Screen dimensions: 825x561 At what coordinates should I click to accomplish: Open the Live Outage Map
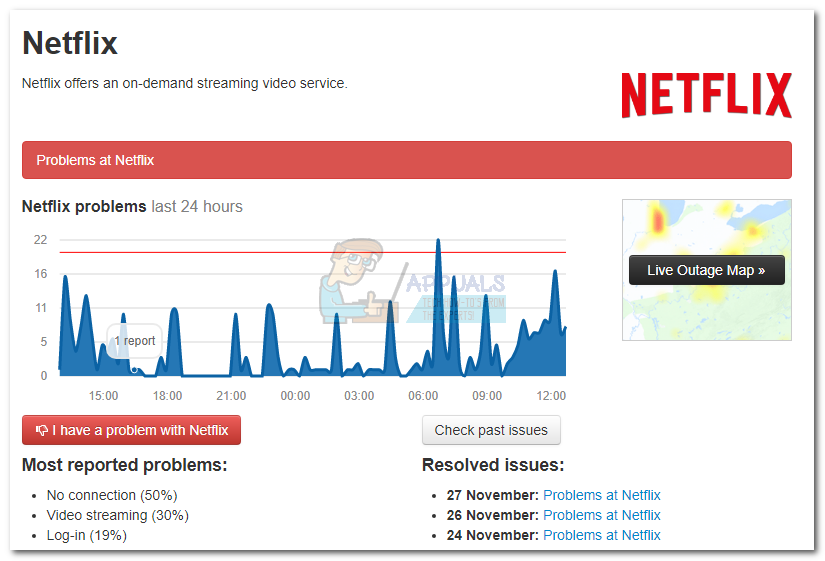point(706,270)
